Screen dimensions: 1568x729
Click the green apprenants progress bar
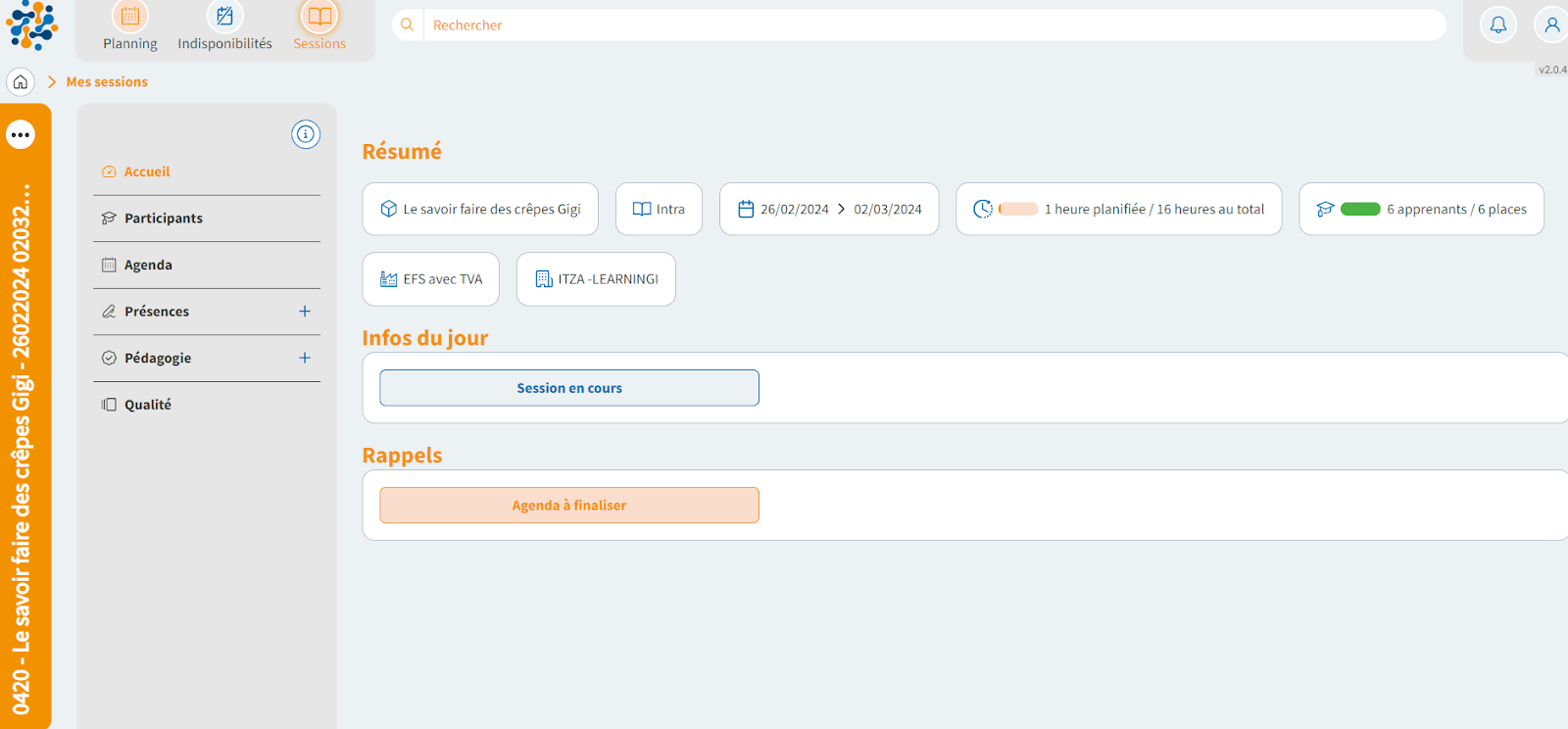(1360, 210)
